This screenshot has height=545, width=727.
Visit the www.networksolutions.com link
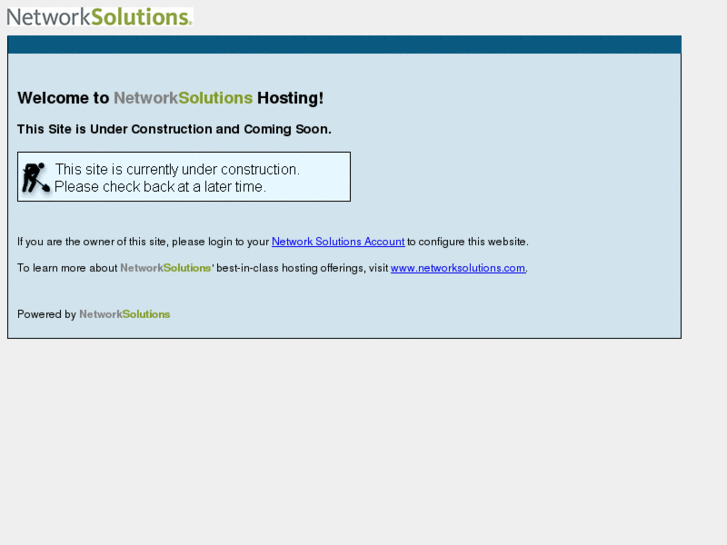[x=458, y=268]
